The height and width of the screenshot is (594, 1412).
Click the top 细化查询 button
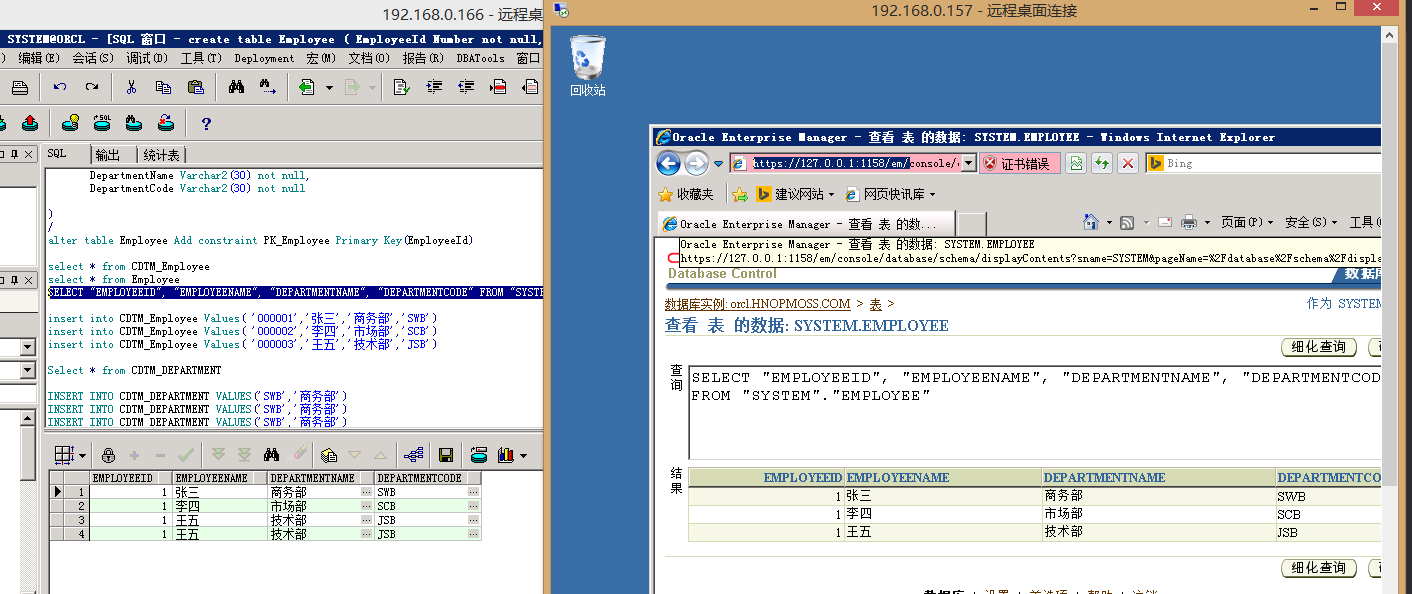click(x=1319, y=347)
